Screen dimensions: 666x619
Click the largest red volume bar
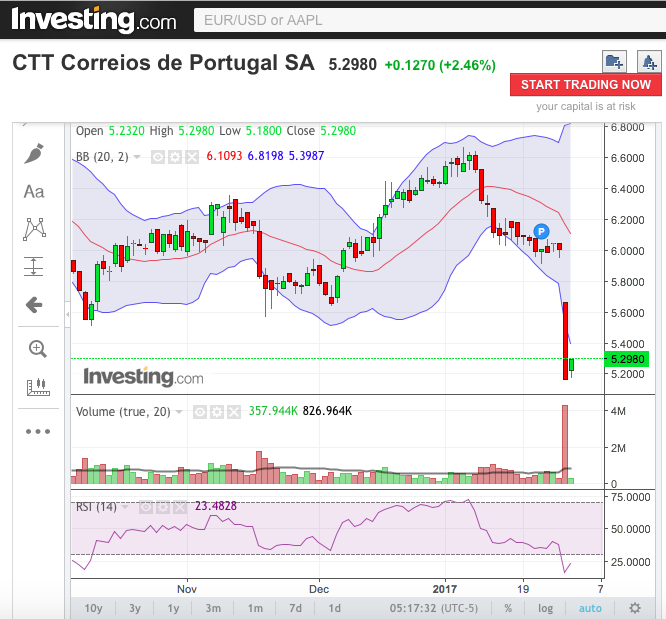(x=565, y=444)
